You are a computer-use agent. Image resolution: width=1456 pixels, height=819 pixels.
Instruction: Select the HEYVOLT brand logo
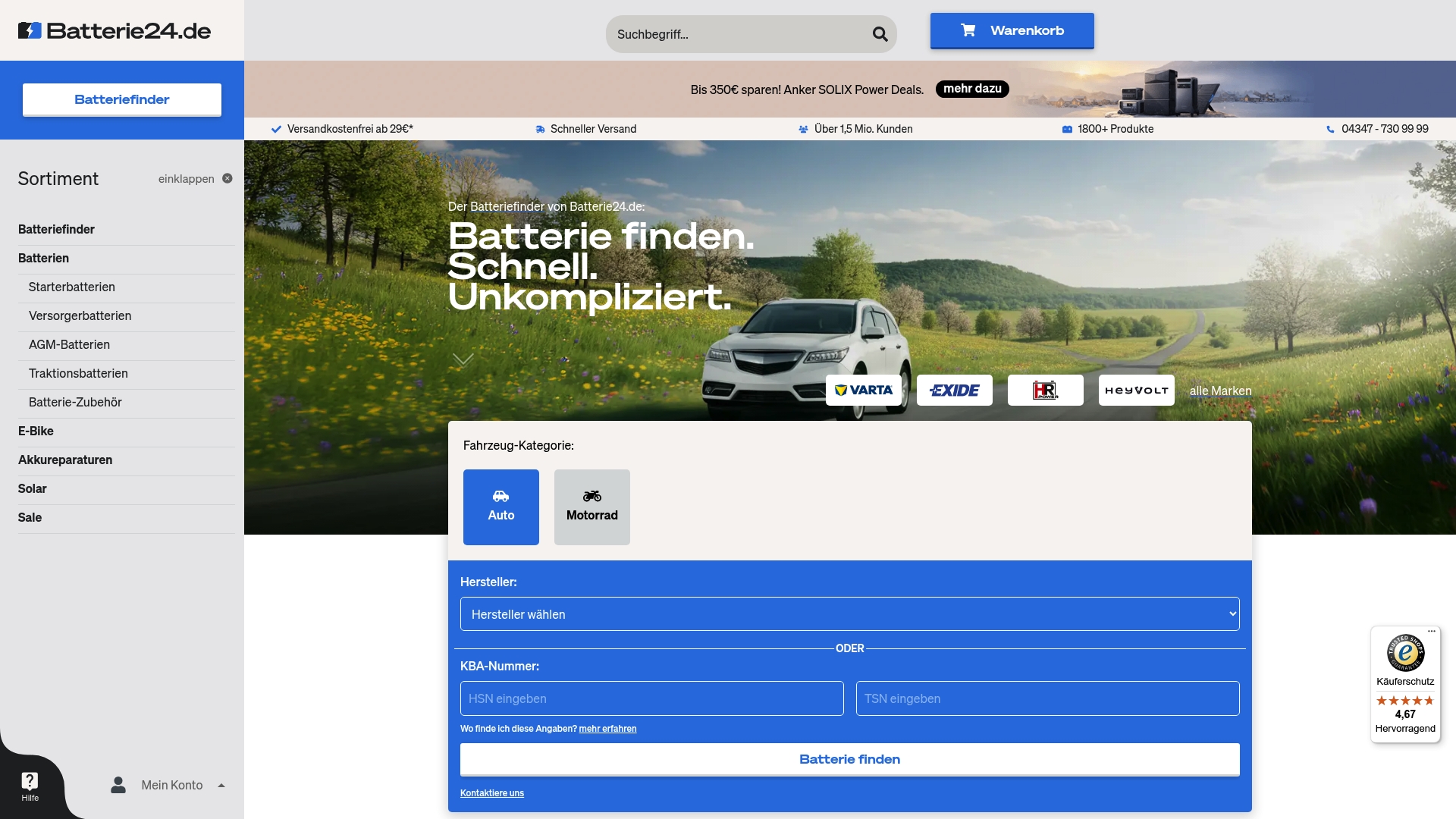coord(1136,390)
